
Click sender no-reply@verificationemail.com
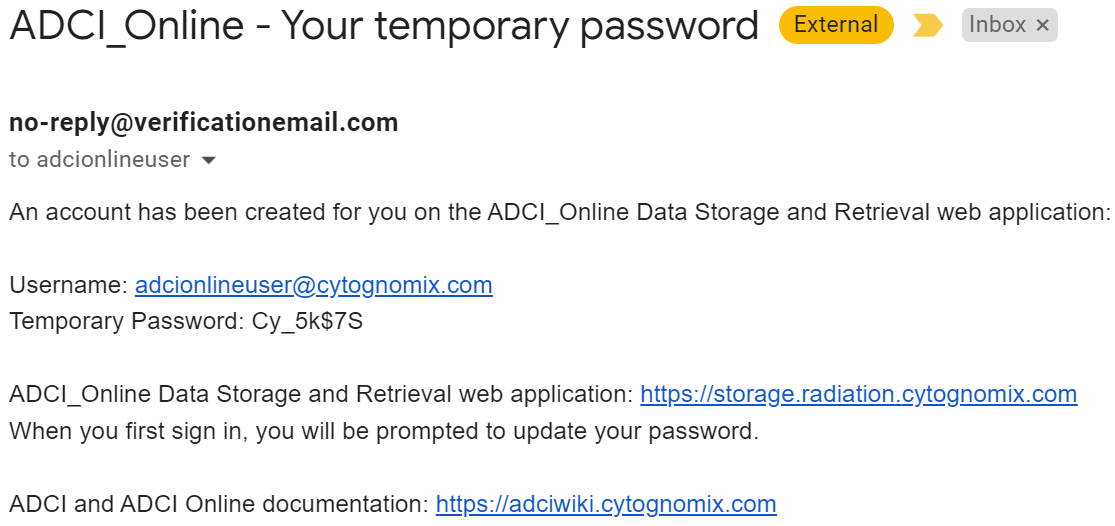[203, 123]
